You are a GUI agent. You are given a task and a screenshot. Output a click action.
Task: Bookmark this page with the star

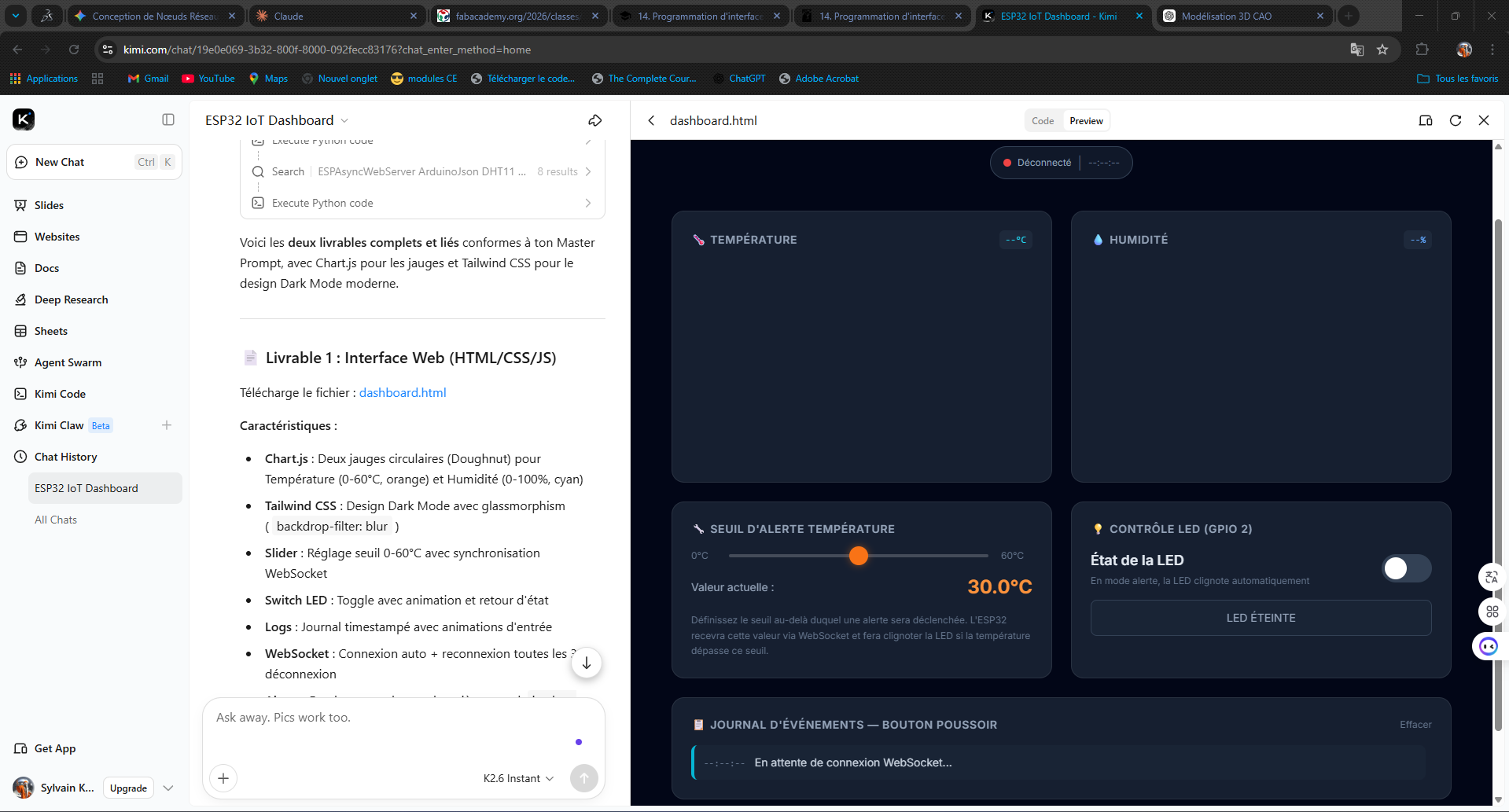[x=1382, y=50]
